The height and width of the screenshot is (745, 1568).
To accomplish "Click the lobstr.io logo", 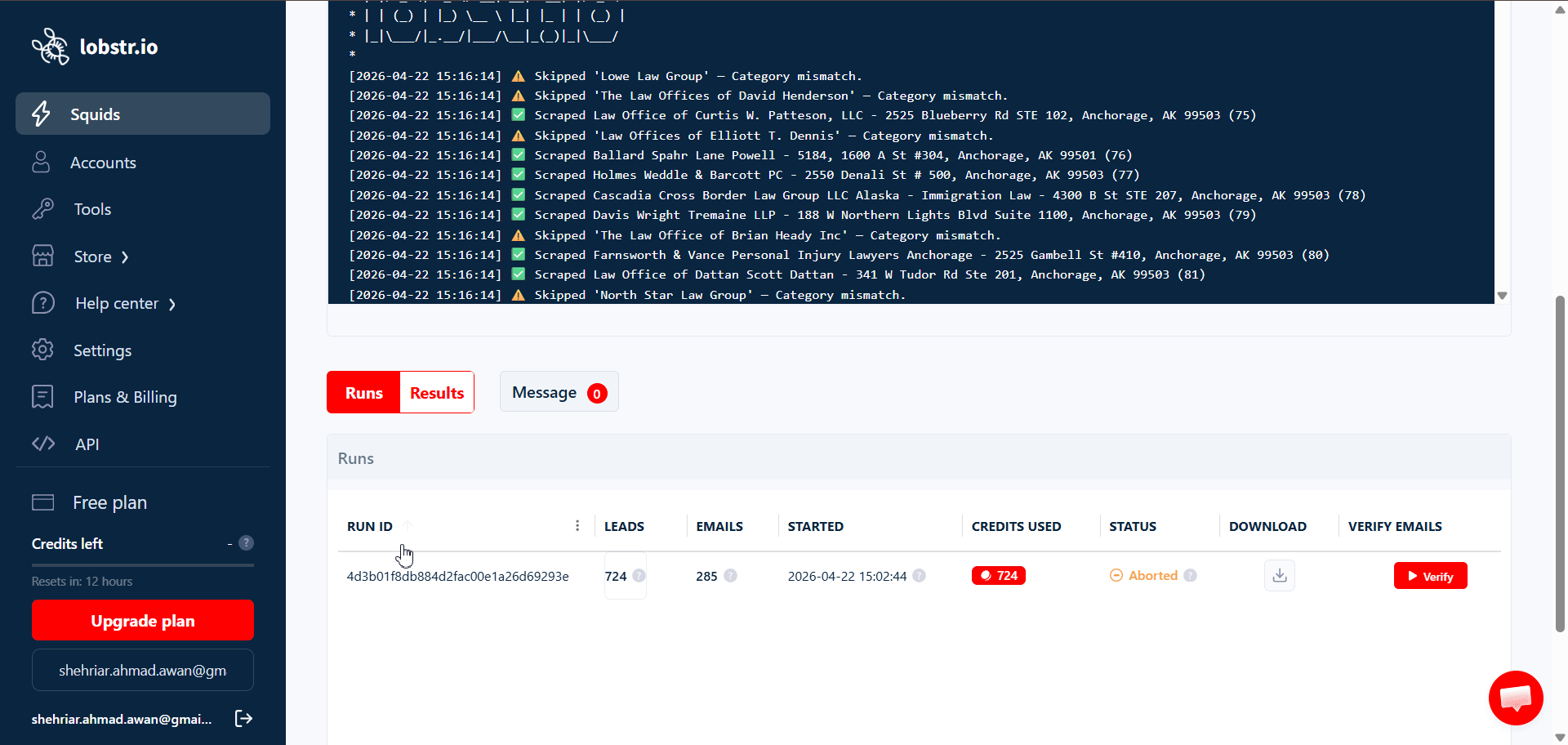I will coord(95,47).
